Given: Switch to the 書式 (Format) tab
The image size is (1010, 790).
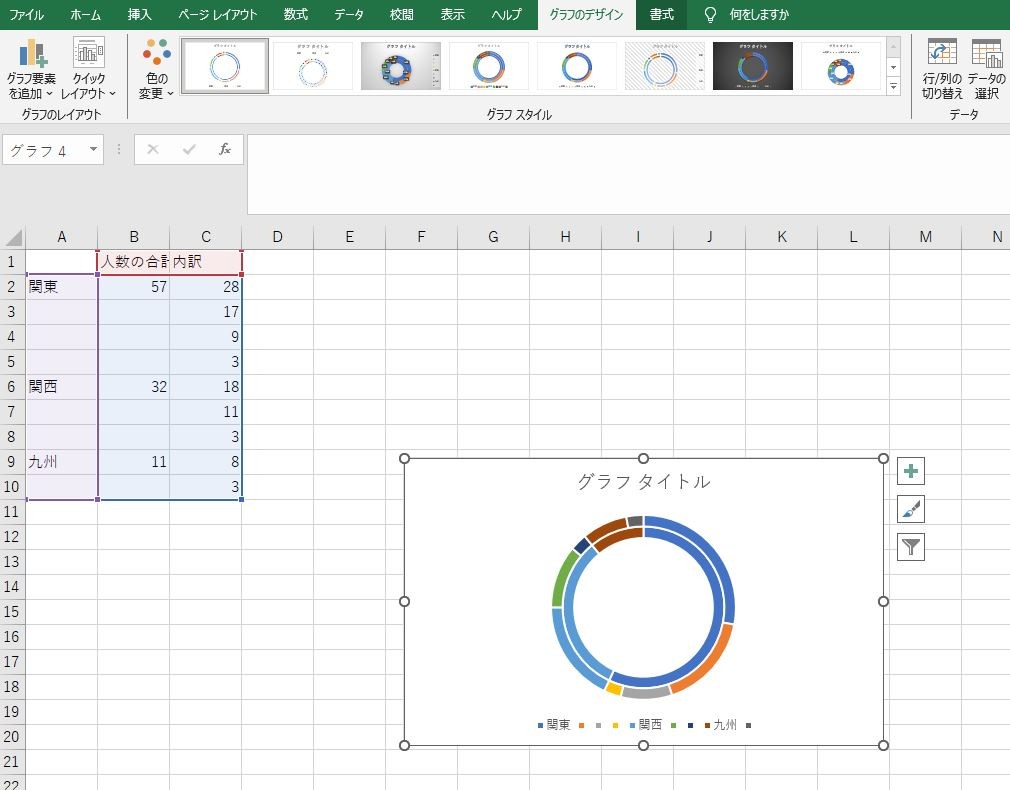Looking at the screenshot, I should tap(662, 14).
